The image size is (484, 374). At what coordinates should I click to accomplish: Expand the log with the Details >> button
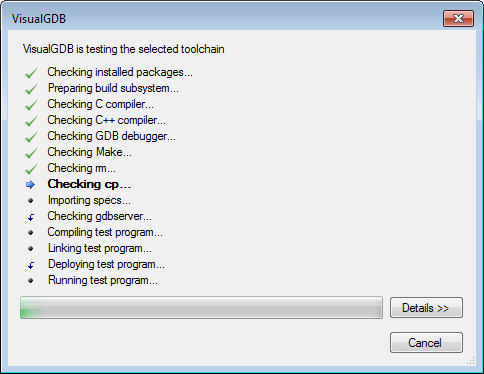click(x=426, y=308)
